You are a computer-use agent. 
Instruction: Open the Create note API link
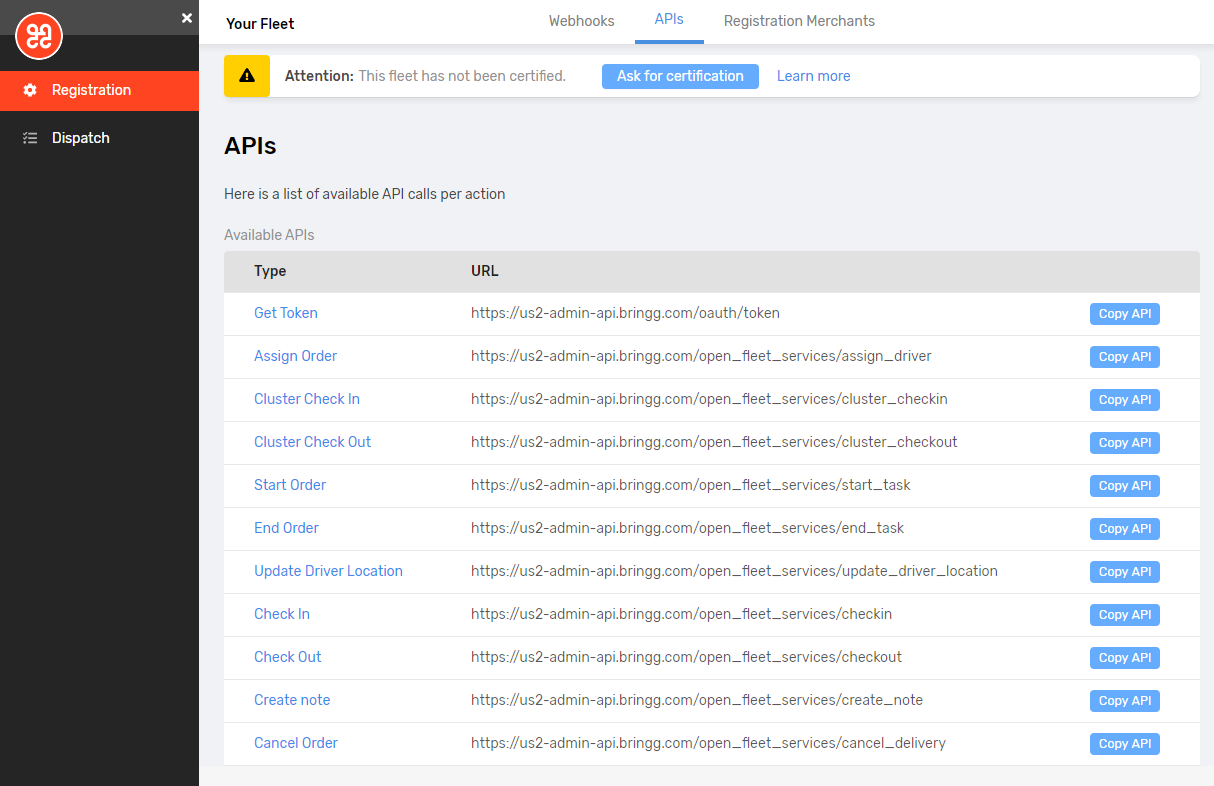292,700
